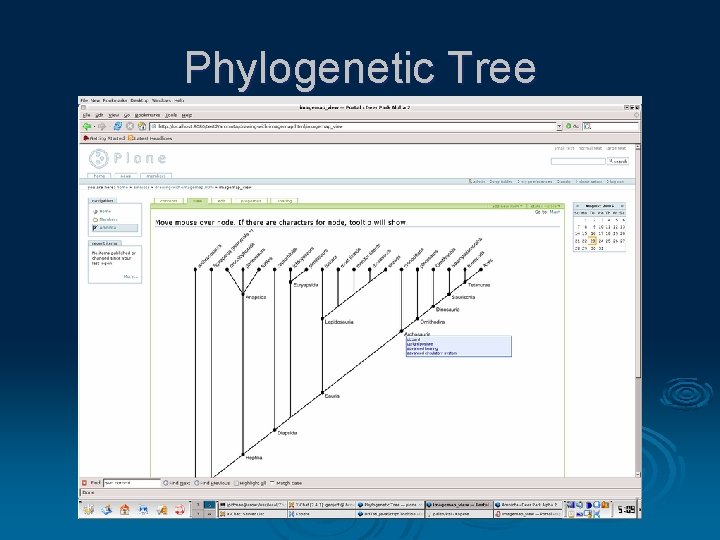
Task: Click the Euryapsida node dot
Action: pyautogui.click(x=291, y=282)
